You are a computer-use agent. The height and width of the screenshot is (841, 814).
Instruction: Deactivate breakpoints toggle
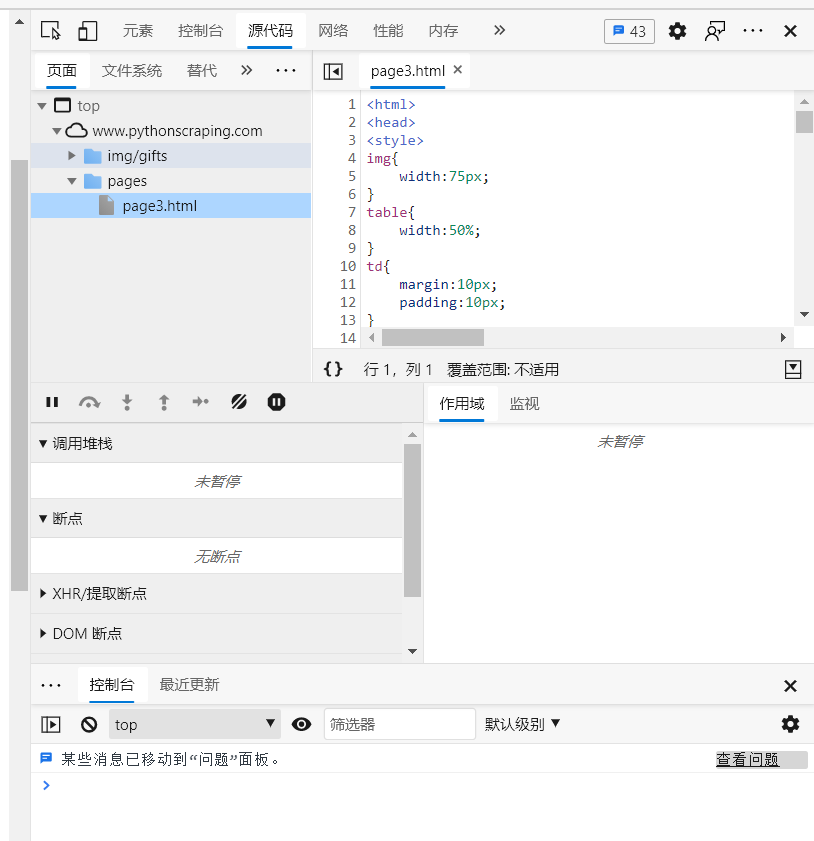pos(239,402)
